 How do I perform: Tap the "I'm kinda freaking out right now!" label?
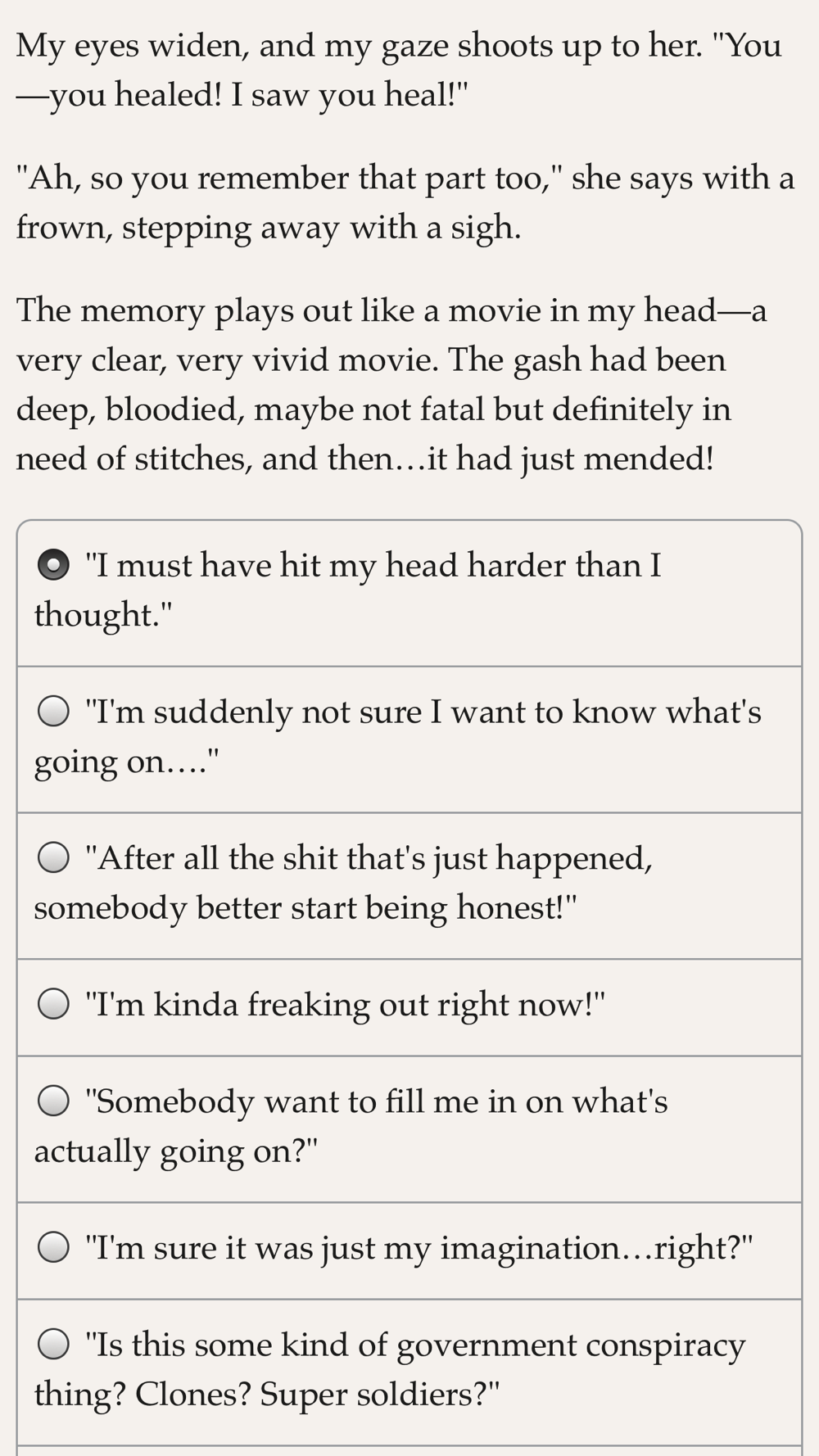[345, 1005]
